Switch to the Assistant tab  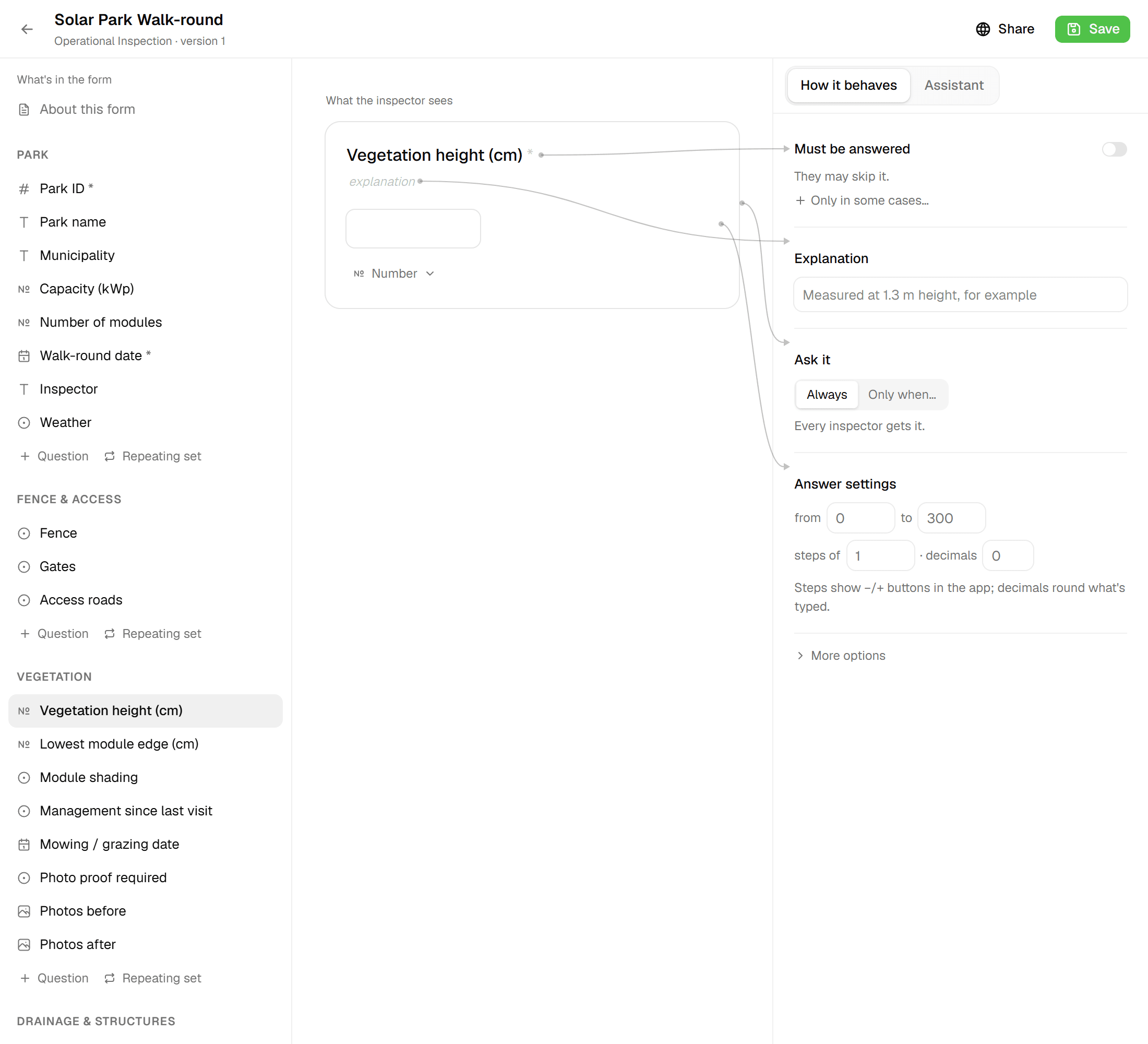954,86
